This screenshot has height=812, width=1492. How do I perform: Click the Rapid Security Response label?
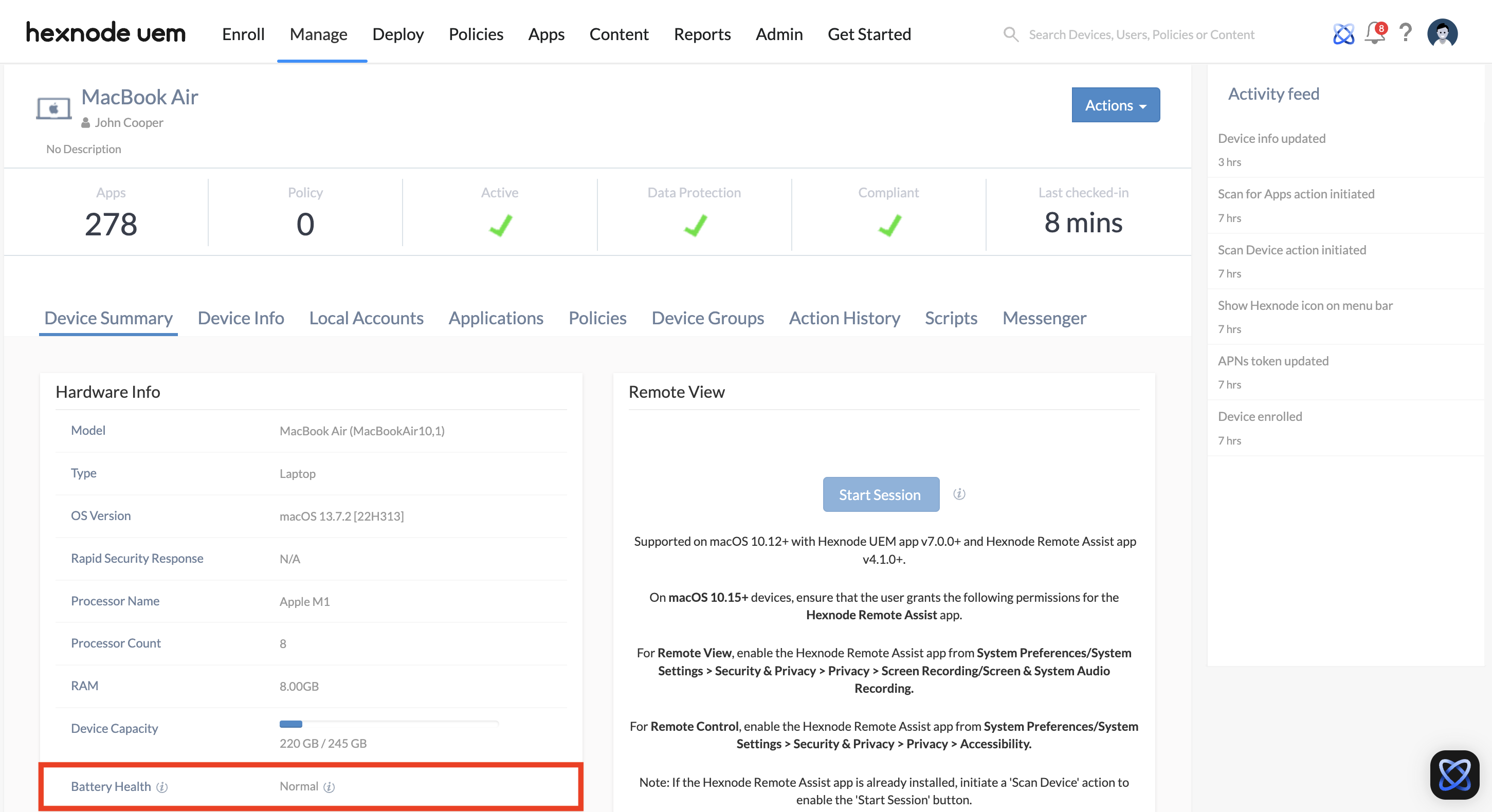(x=137, y=559)
